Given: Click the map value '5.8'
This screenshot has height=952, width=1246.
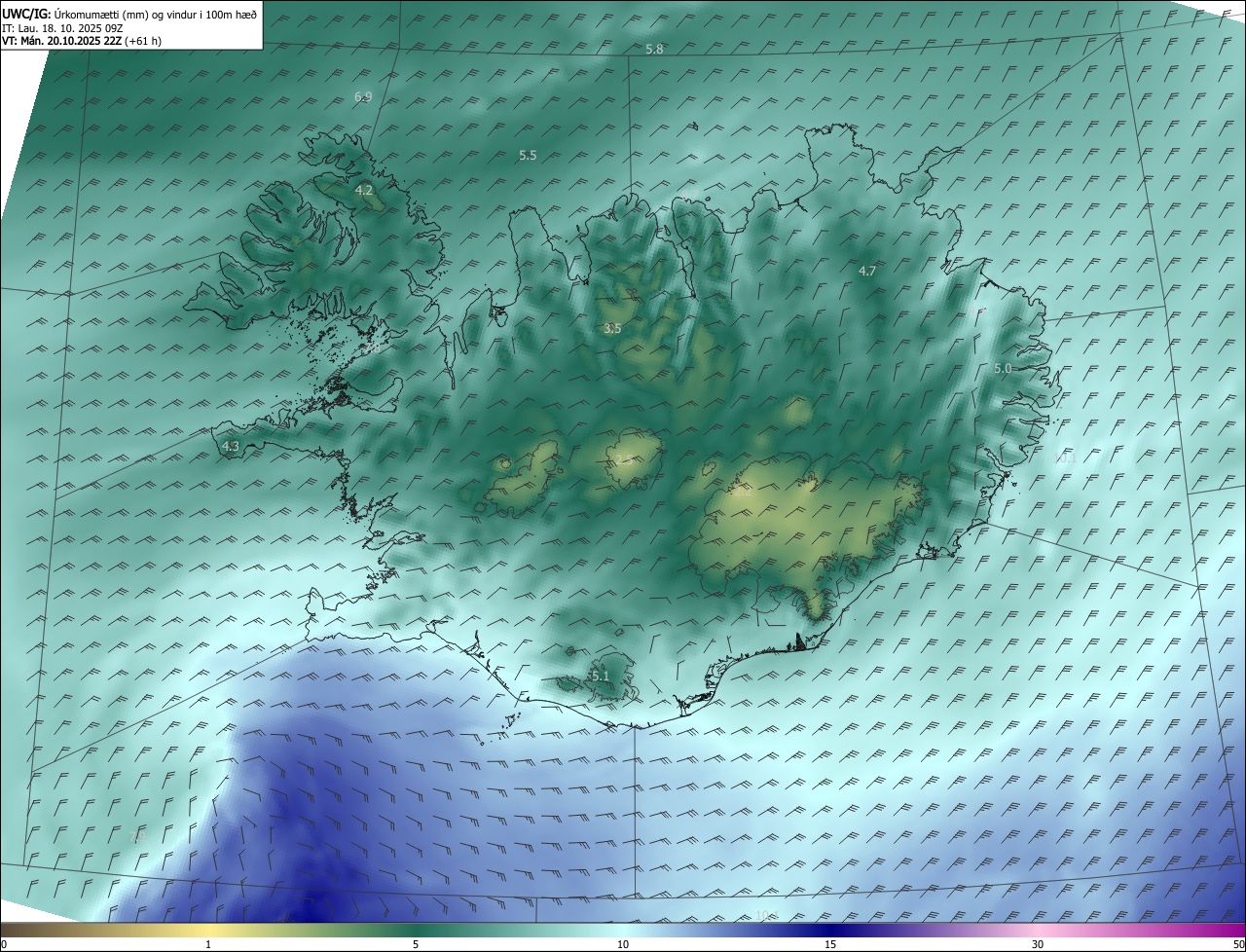Looking at the screenshot, I should [x=654, y=49].
